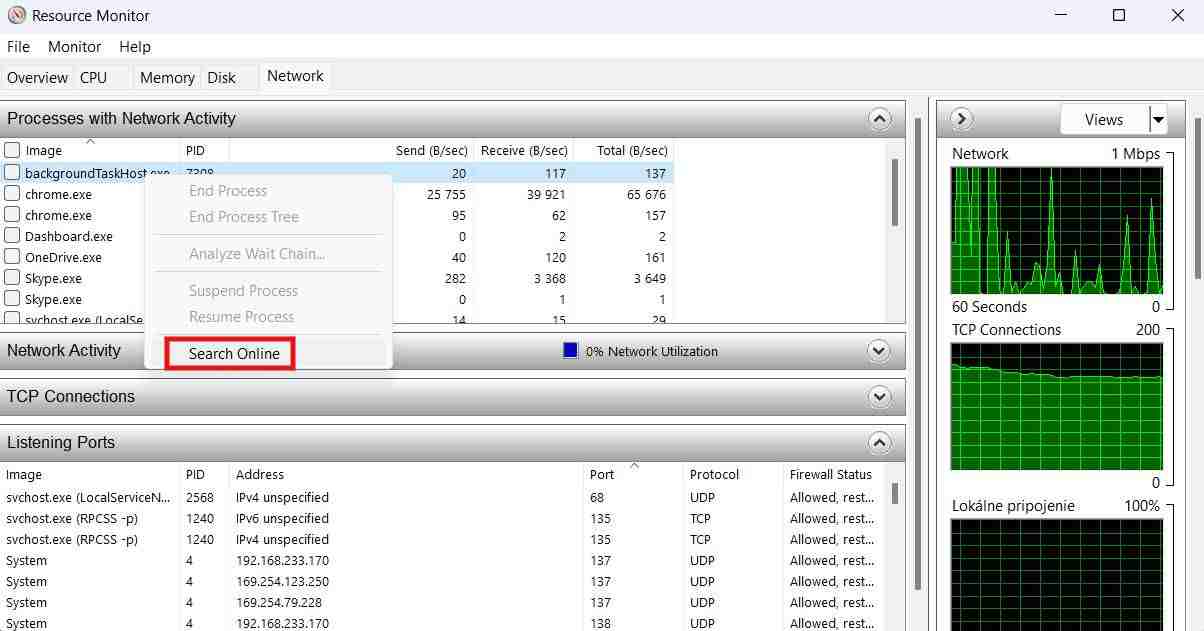This screenshot has width=1204, height=631.
Task: Click the Network throughput graph
Action: pyautogui.click(x=1056, y=230)
